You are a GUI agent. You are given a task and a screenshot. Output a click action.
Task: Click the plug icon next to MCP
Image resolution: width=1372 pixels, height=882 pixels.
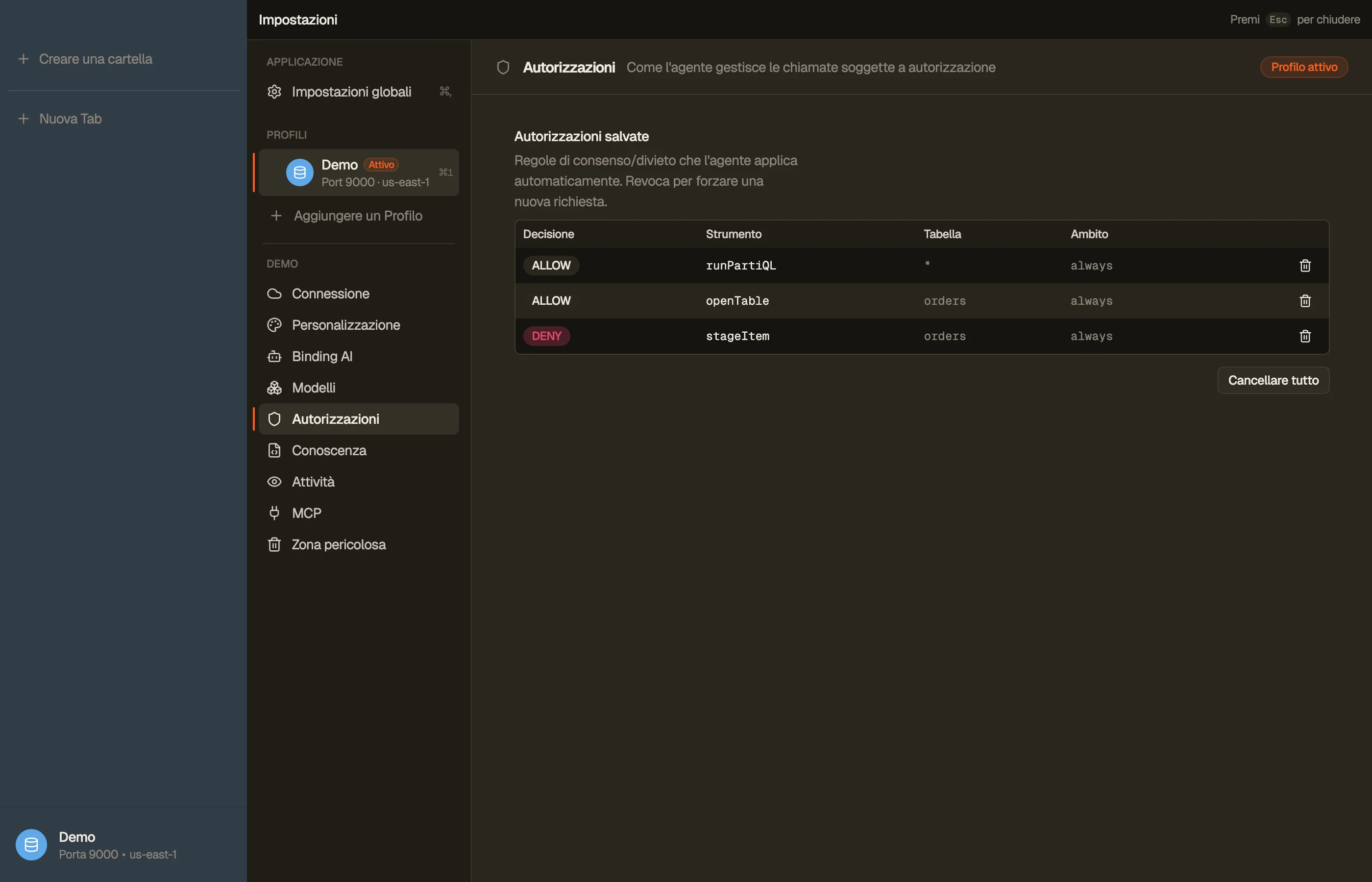[x=274, y=513]
